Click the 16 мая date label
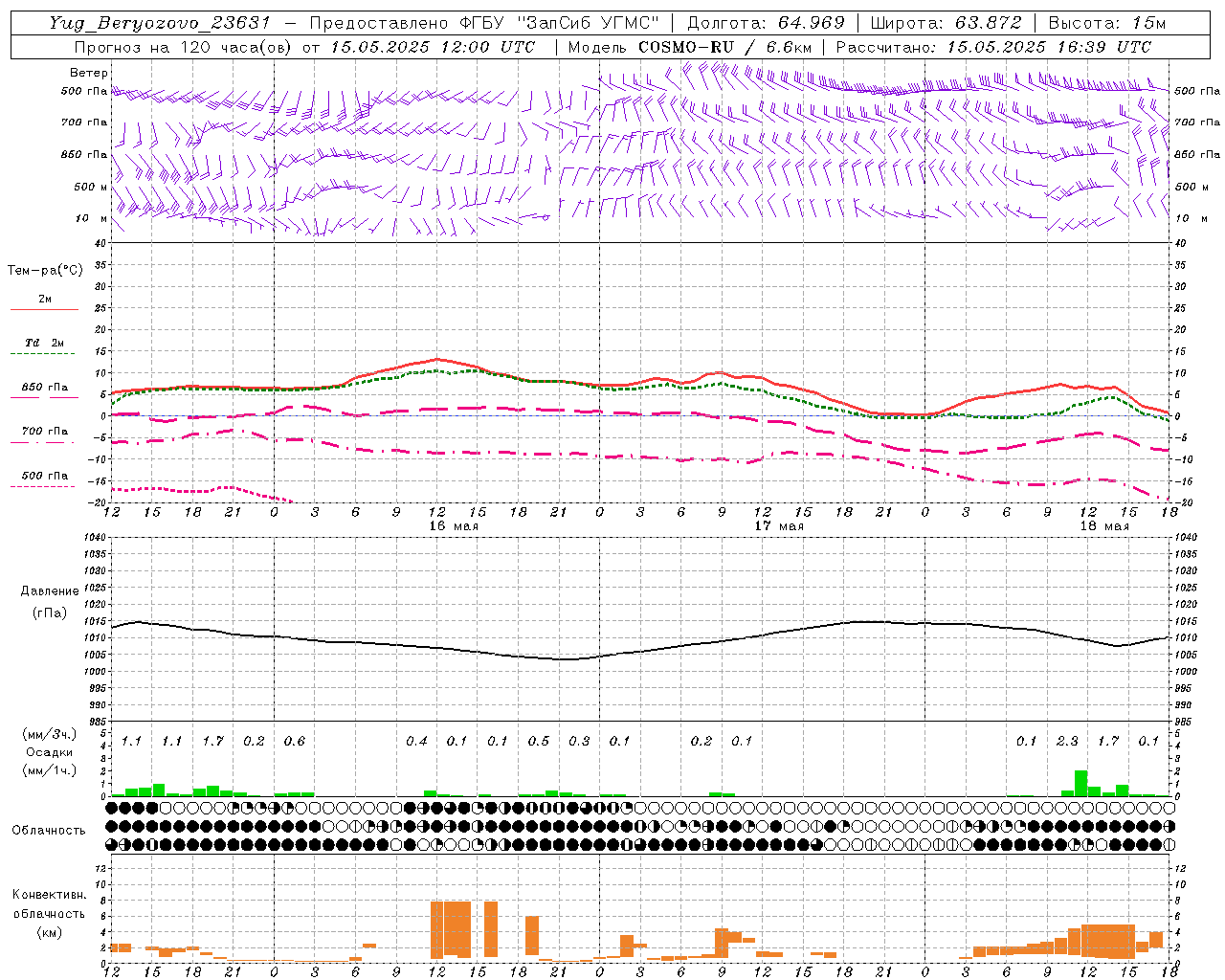Image resolution: width=1225 pixels, height=980 pixels. (x=453, y=525)
